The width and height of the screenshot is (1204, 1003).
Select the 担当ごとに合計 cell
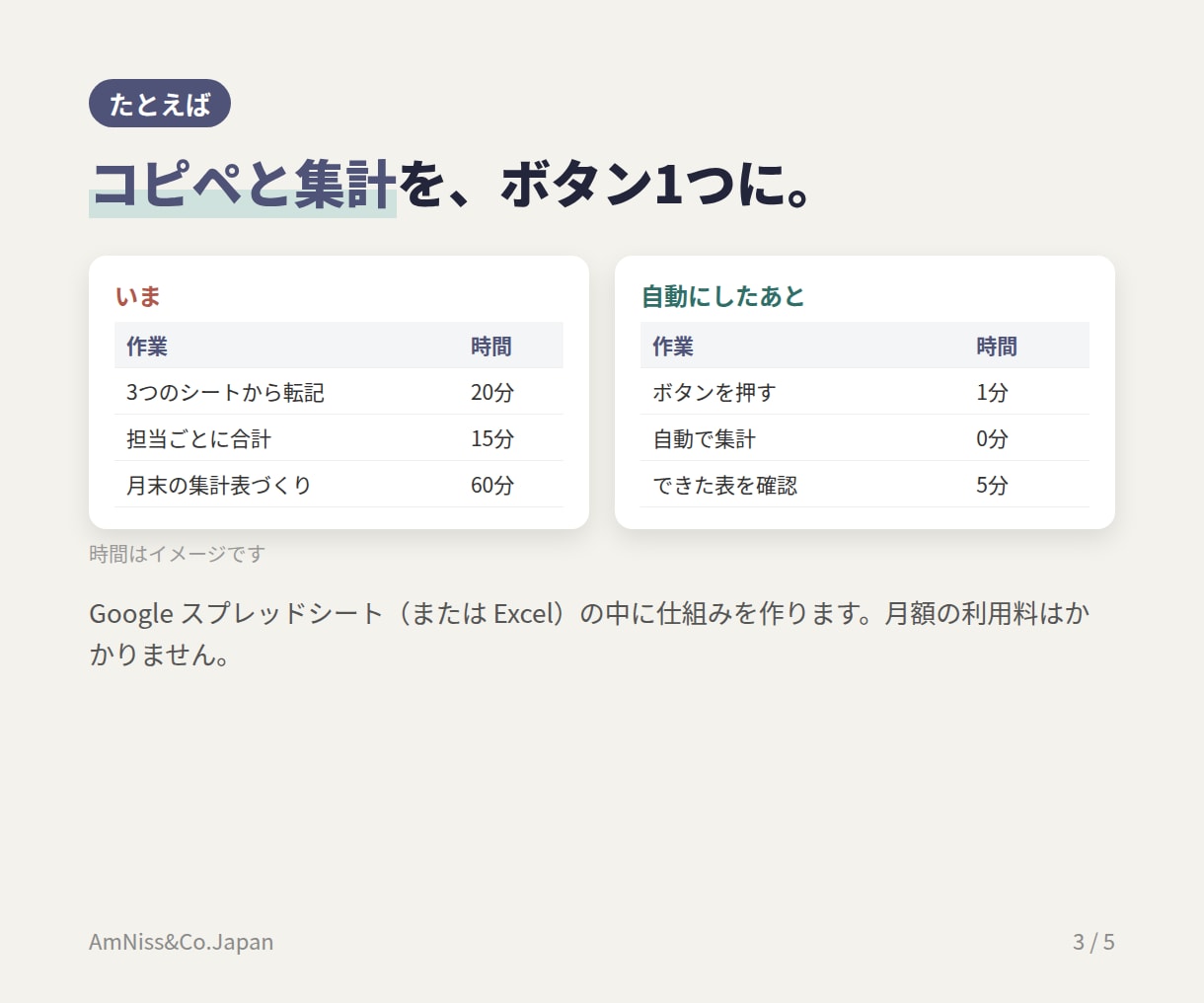tap(286, 438)
